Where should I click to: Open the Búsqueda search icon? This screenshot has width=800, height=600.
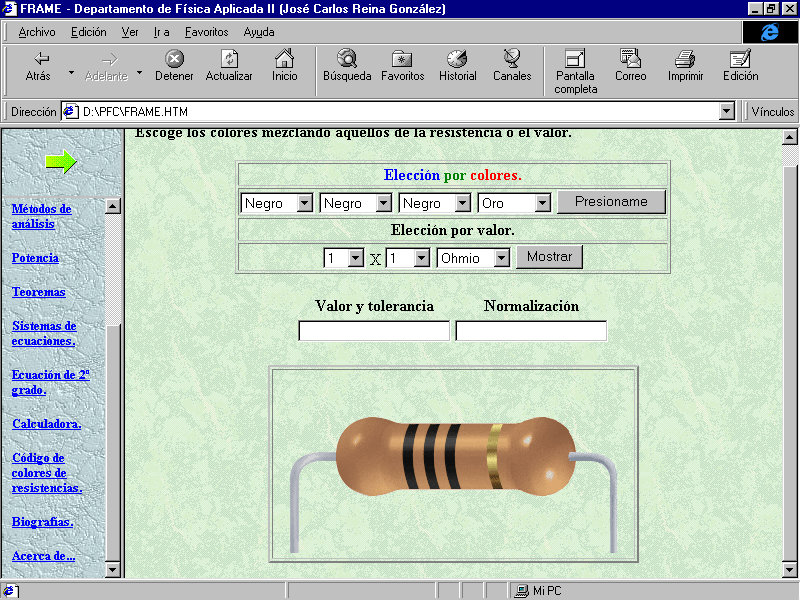(x=347, y=59)
